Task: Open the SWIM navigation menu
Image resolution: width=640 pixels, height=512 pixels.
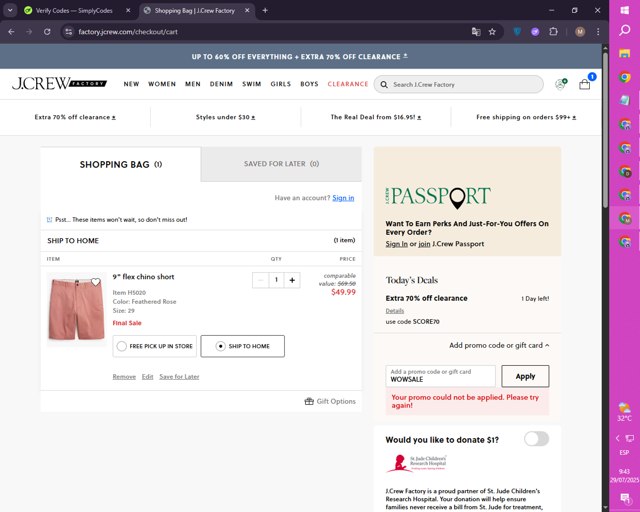Action: point(251,84)
